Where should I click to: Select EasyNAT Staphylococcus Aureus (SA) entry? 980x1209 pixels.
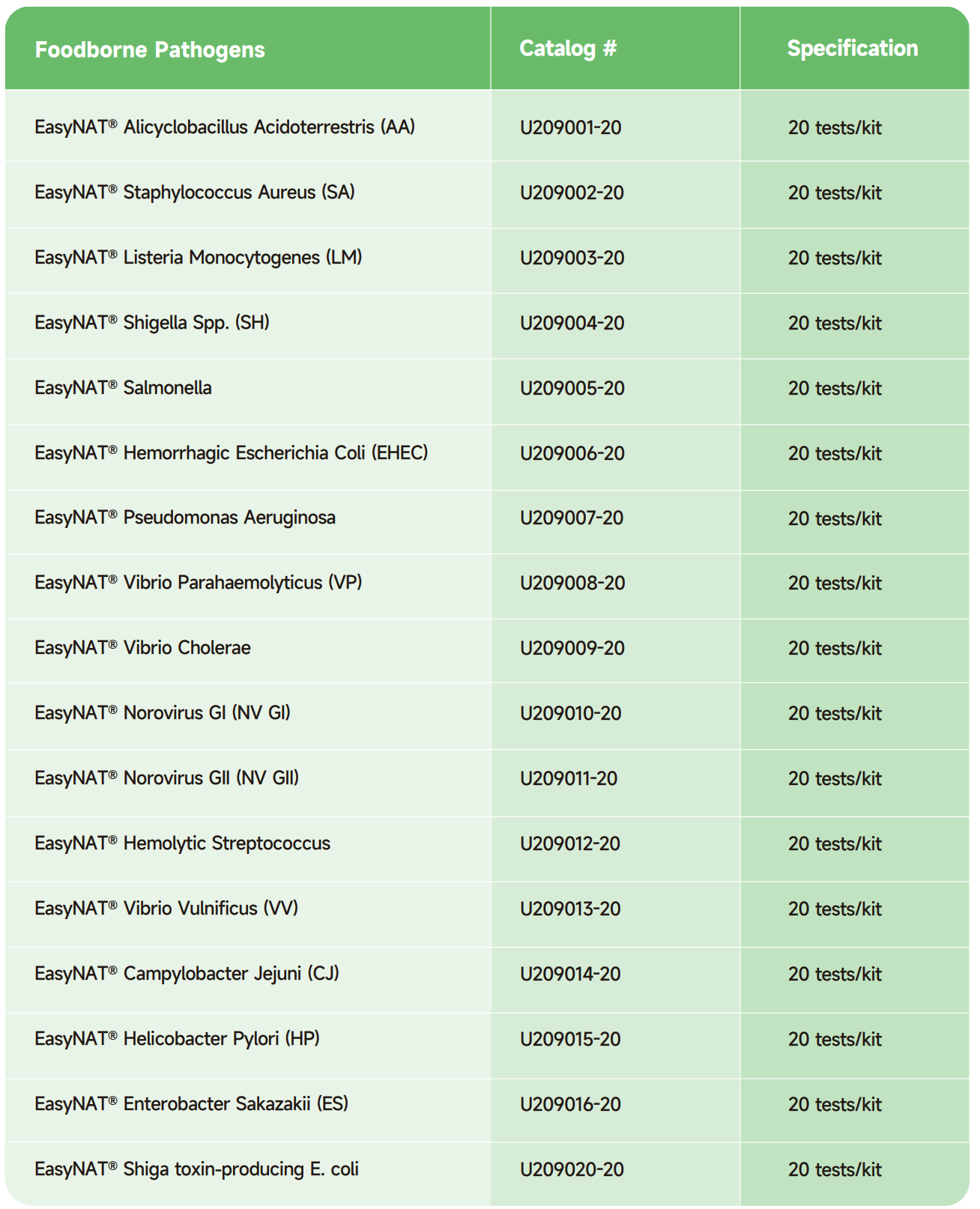(195, 193)
